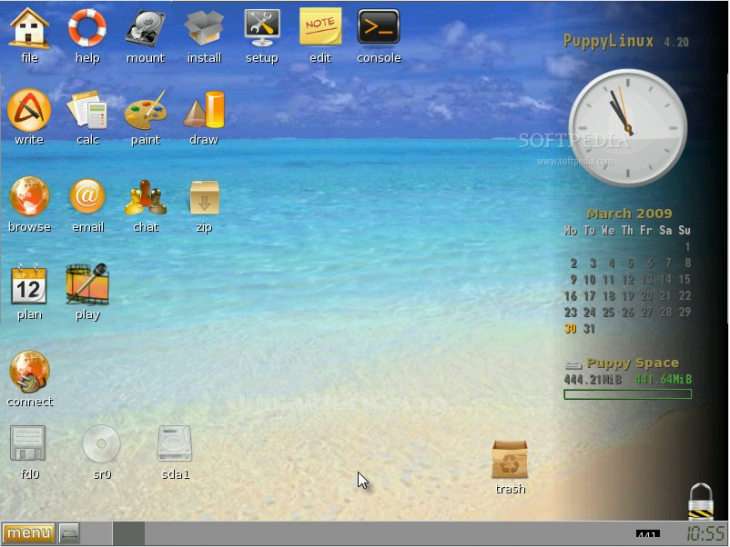The image size is (730, 547).
Task: Open the email client icon
Action: (x=87, y=197)
